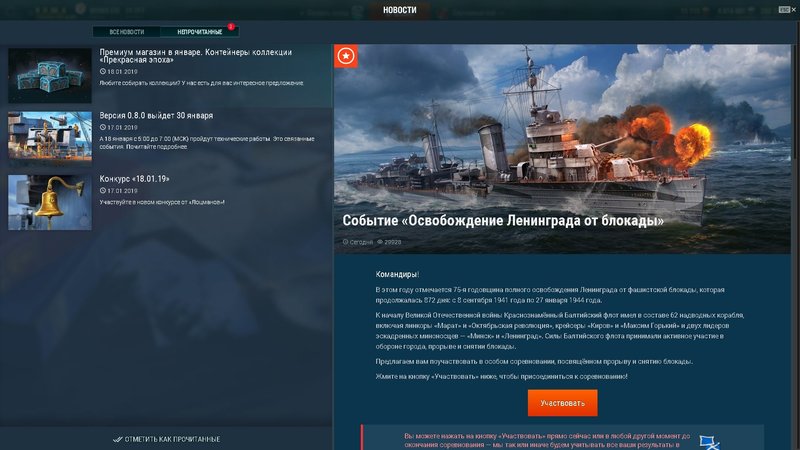Click the 'Новости' header title at the top
This screenshot has height=450, width=800.
point(399,10)
